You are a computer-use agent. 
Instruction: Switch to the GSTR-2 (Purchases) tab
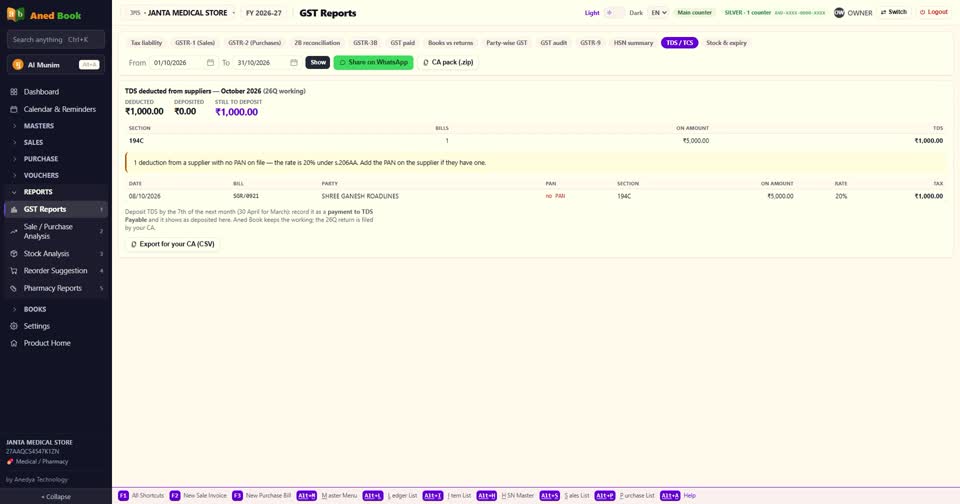pyautogui.click(x=255, y=43)
